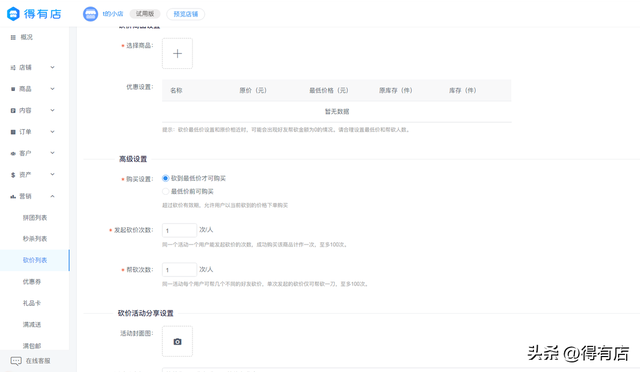640x372 pixels.
Task: Click the 商品 sidebar icon
Action: (13, 89)
